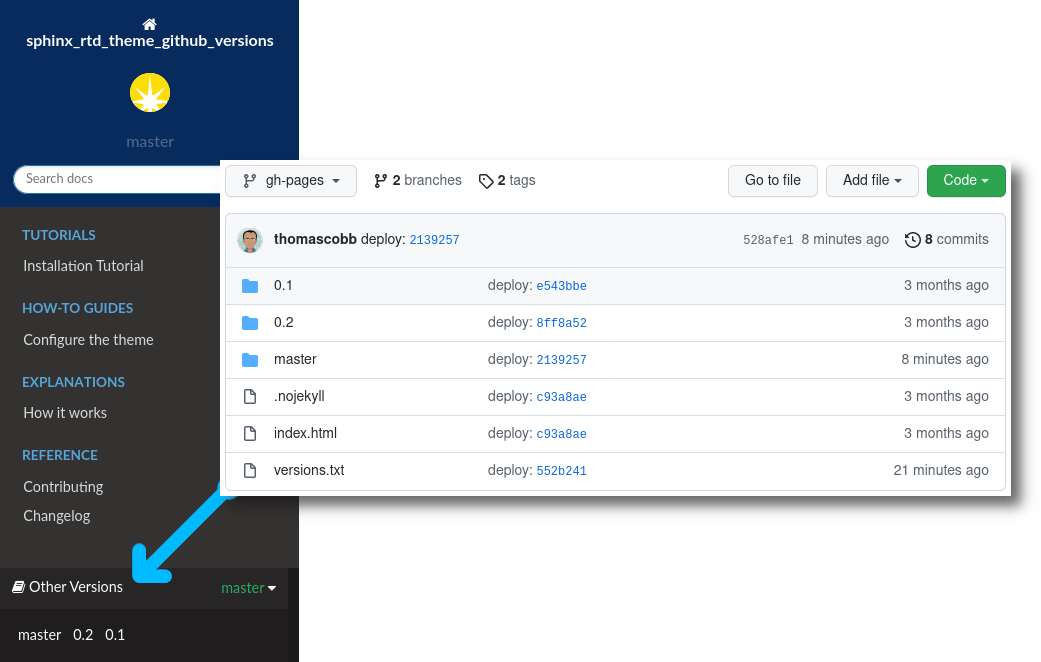1041x662 pixels.
Task: Open the 0.1 folder icon in file list
Action: [250, 285]
